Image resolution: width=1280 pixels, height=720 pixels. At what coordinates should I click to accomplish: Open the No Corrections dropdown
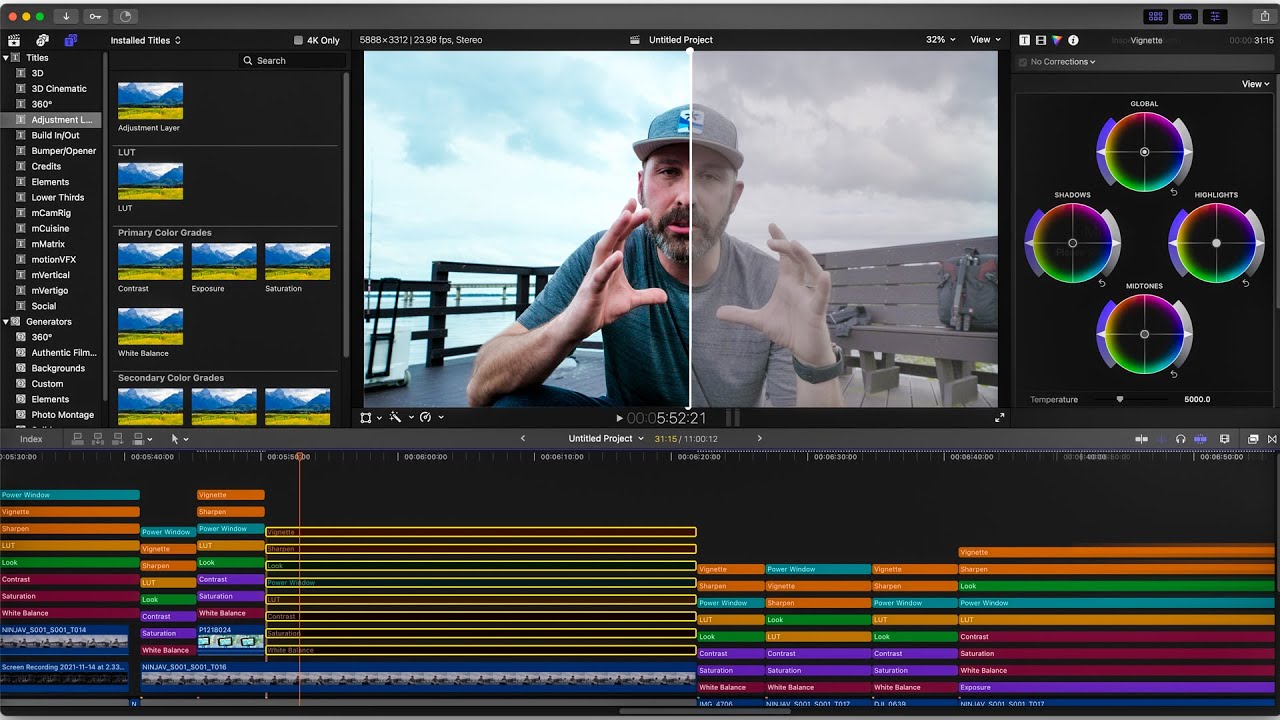pyautogui.click(x=1063, y=62)
